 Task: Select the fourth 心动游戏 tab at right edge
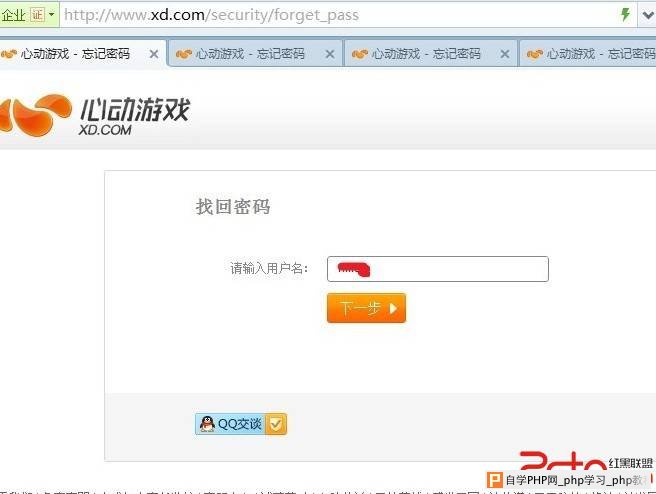588,54
